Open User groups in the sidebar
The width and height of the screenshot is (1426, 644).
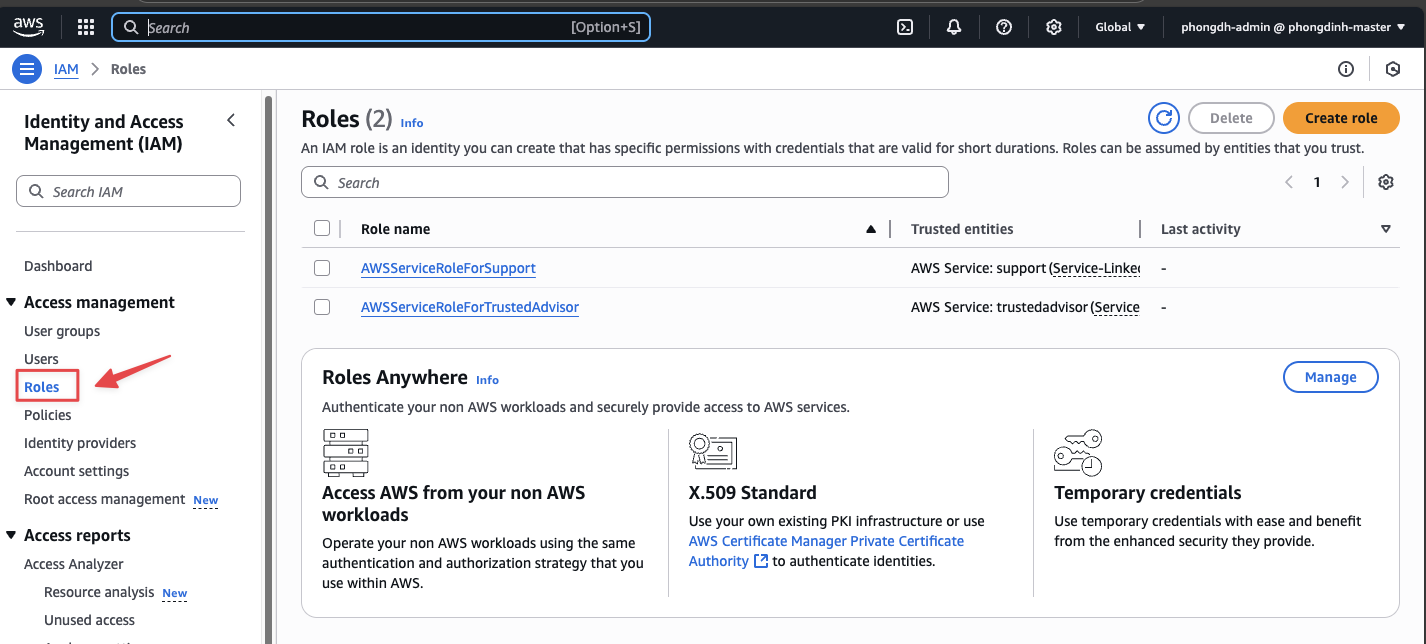(62, 331)
